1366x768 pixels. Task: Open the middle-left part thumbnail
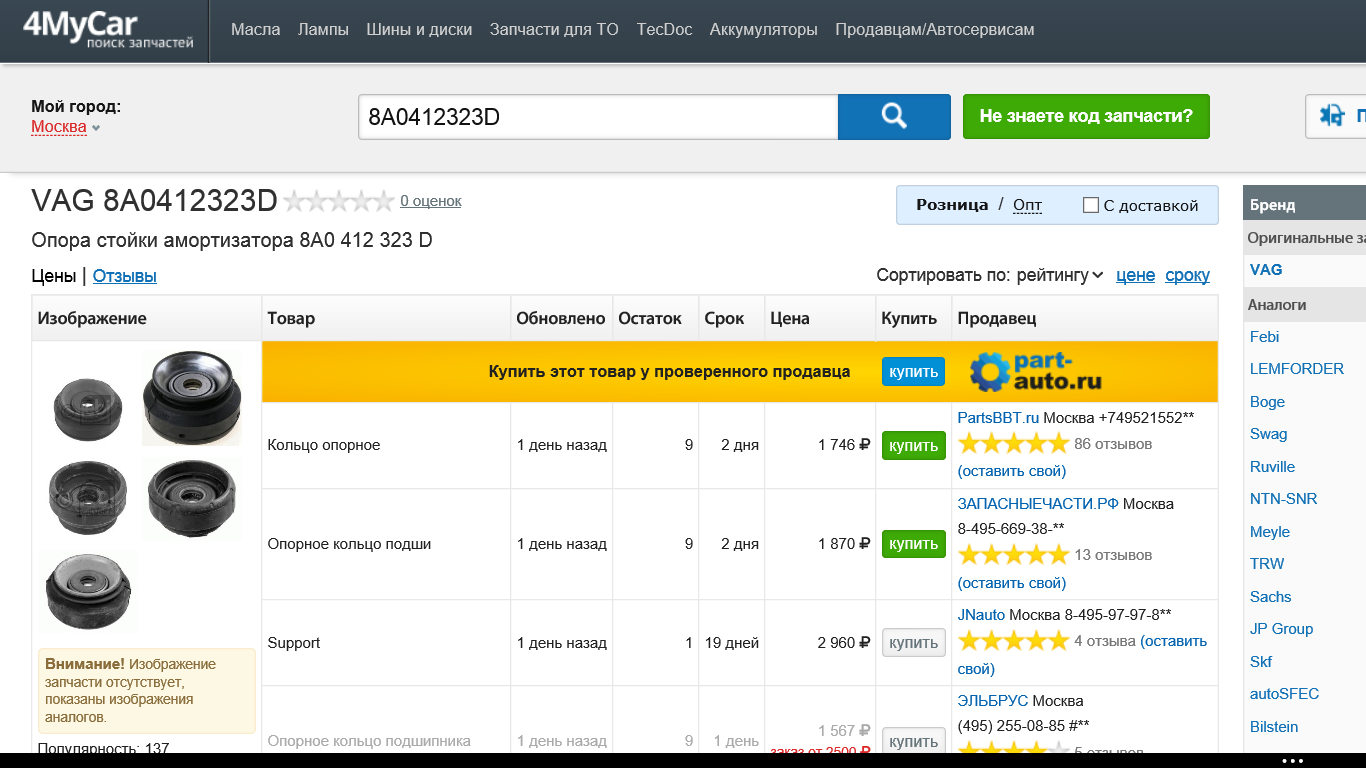pyautogui.click(x=88, y=497)
